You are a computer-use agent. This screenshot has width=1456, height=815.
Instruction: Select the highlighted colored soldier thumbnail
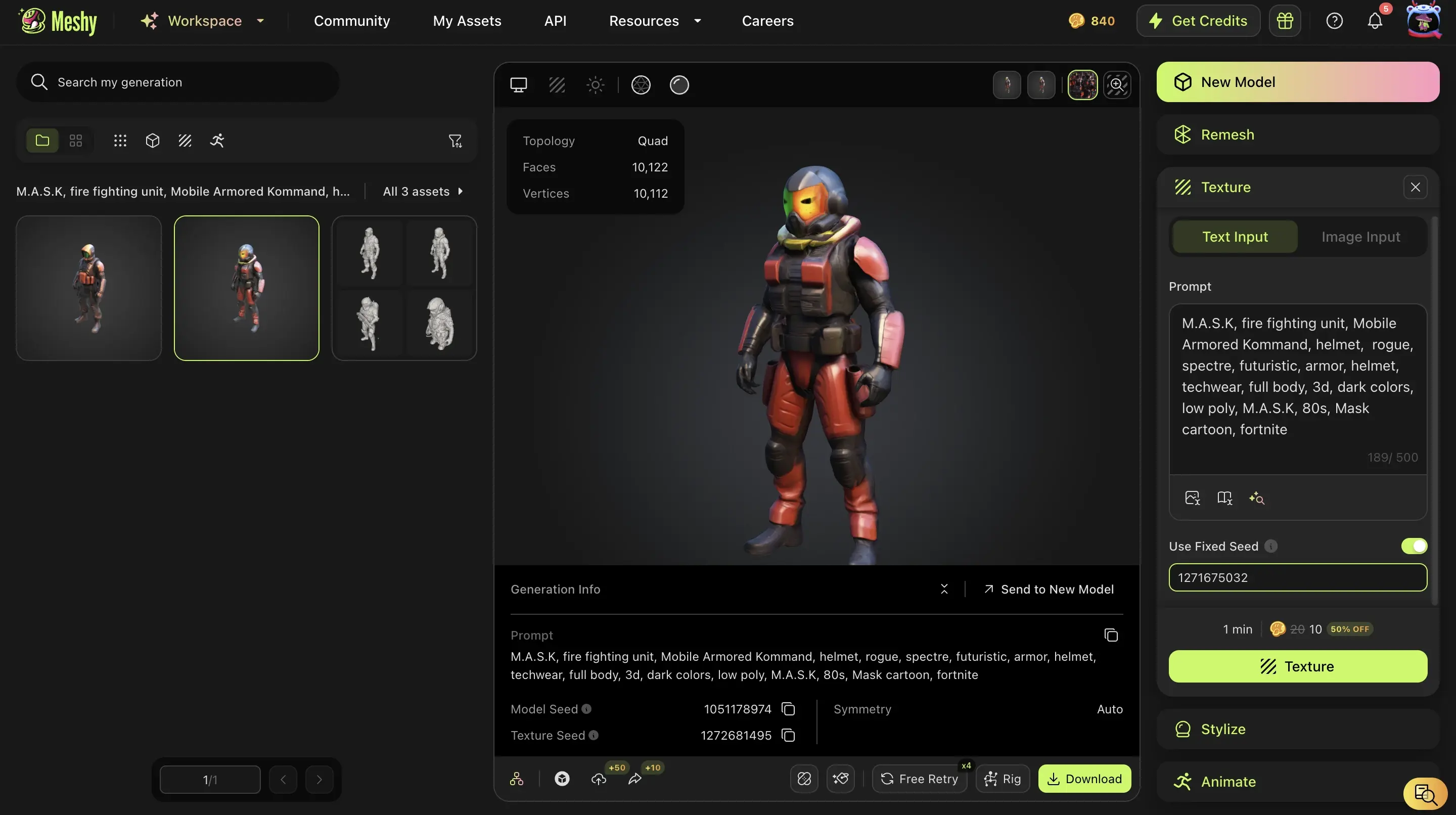click(x=246, y=288)
